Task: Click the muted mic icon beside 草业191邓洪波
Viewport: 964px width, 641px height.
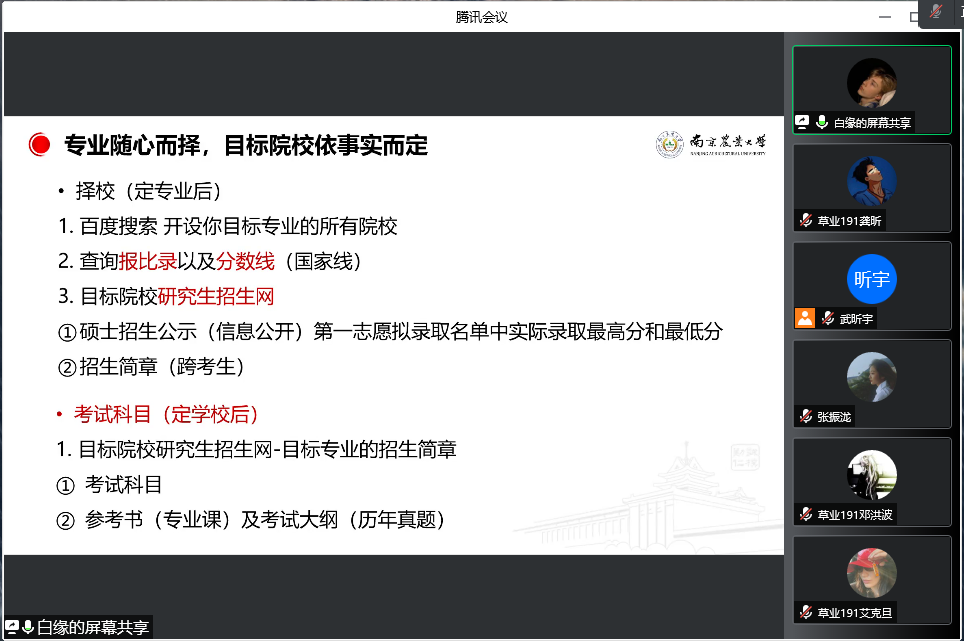Action: [805, 514]
